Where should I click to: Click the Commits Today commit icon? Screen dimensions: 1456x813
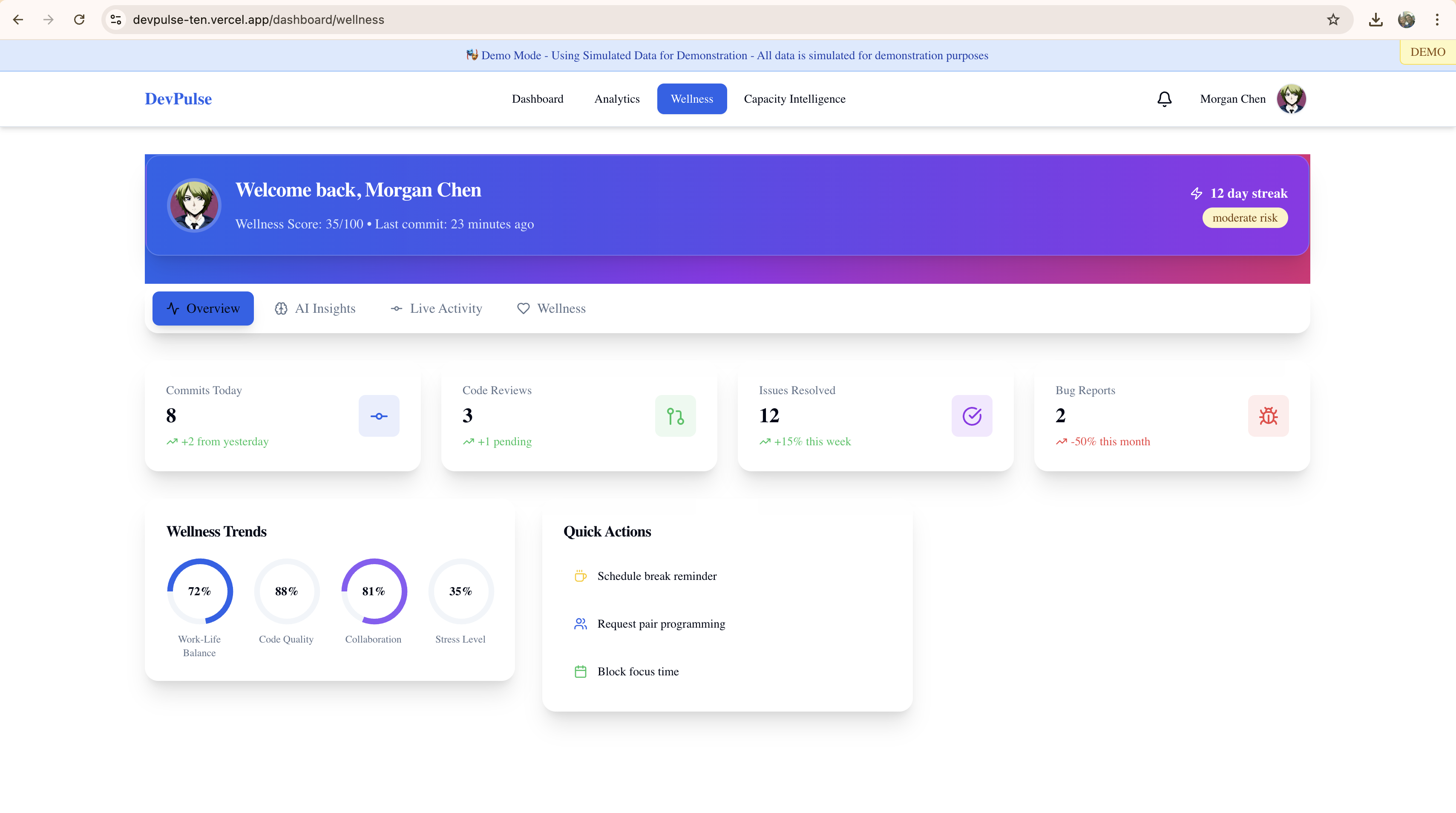(x=379, y=416)
